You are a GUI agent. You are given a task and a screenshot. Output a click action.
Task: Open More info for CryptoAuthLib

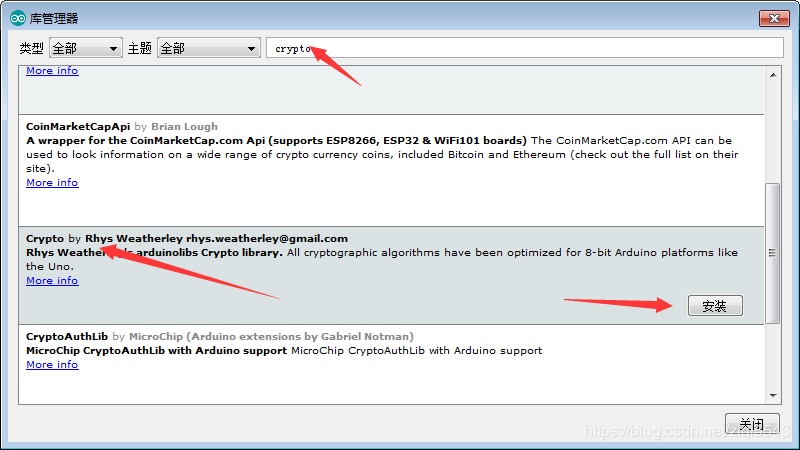[52, 365]
